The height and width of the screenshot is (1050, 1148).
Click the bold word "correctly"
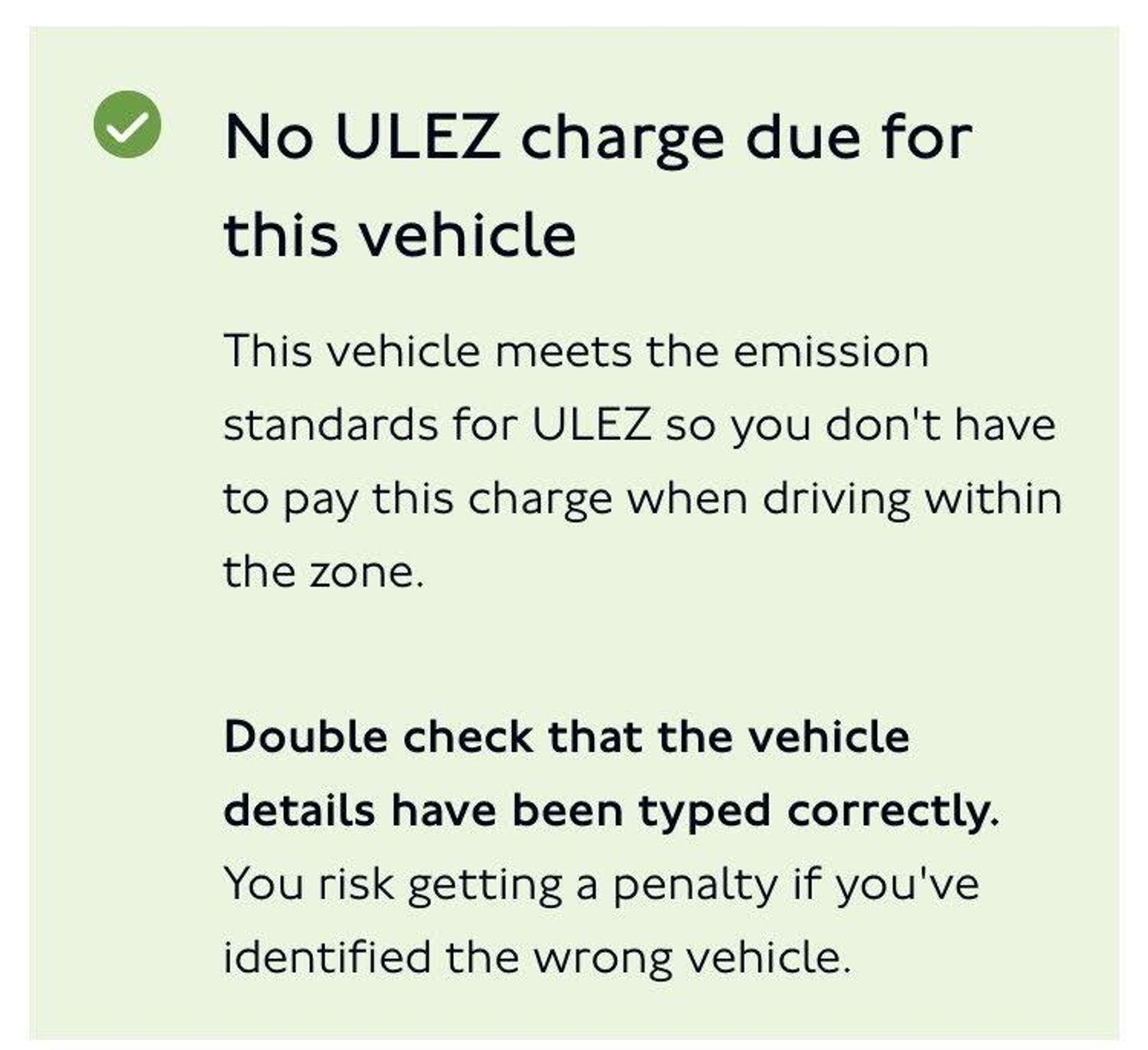(x=890, y=812)
